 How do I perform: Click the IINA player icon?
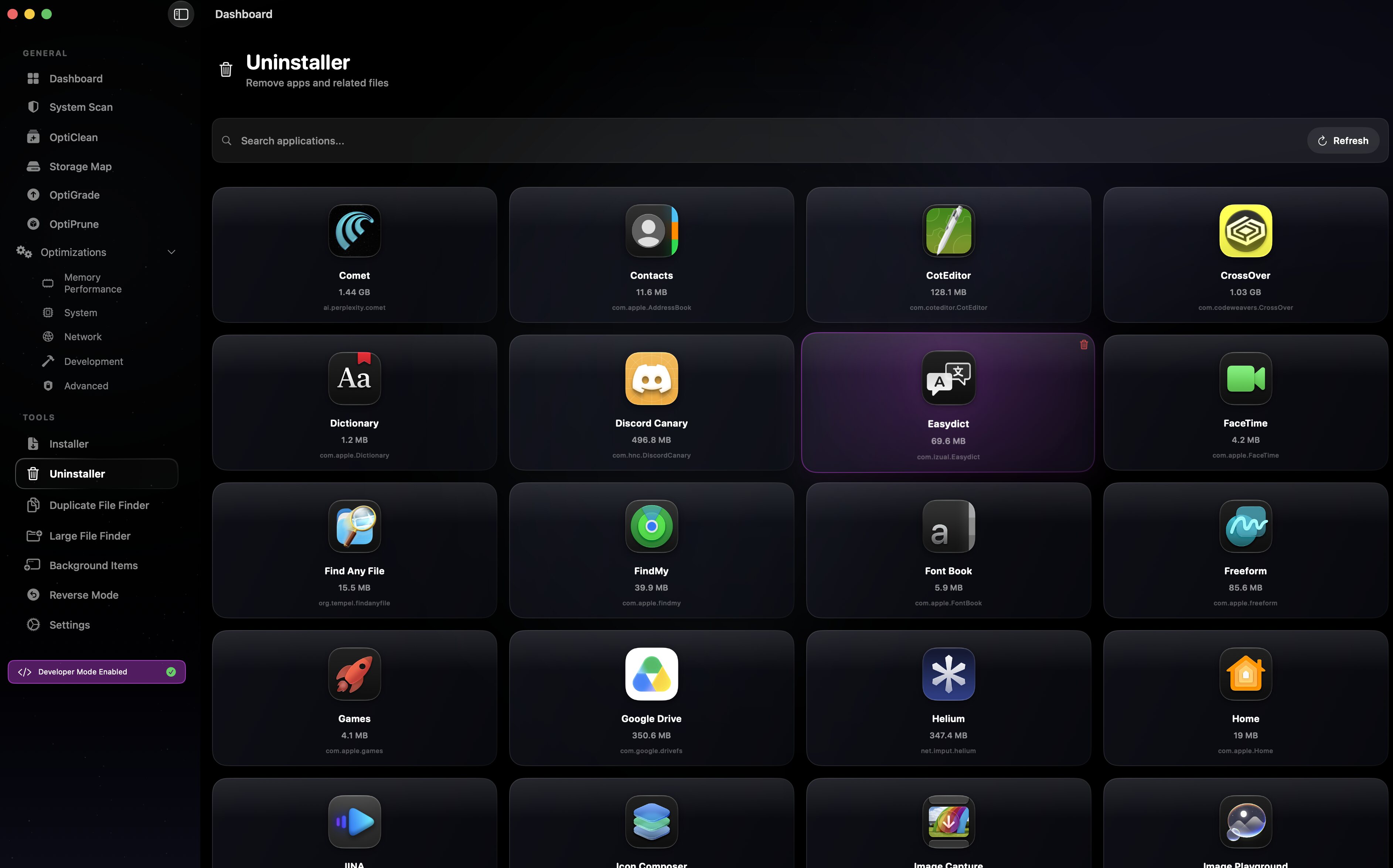tap(354, 821)
